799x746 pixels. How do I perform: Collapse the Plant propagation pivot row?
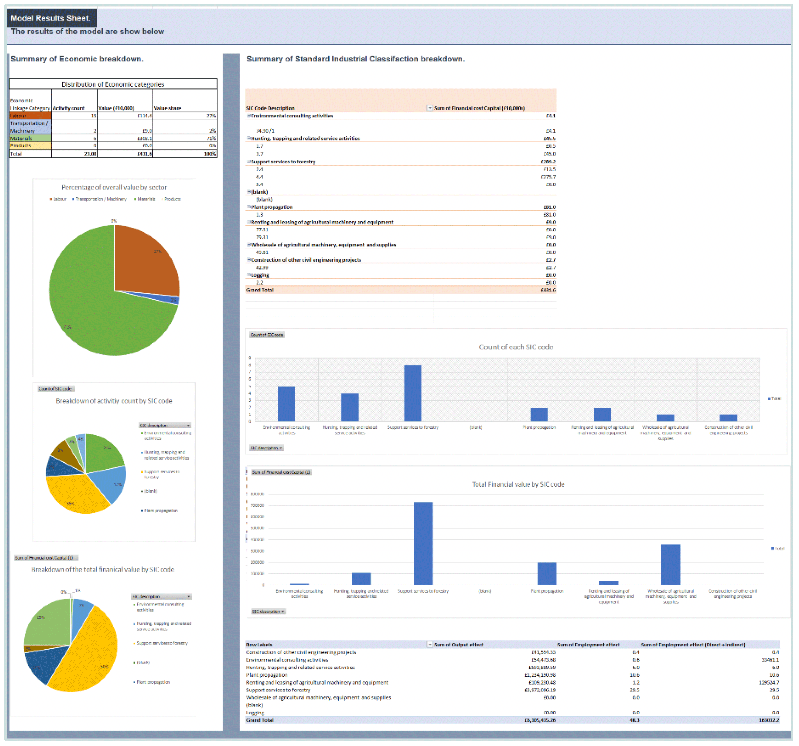(x=249, y=207)
